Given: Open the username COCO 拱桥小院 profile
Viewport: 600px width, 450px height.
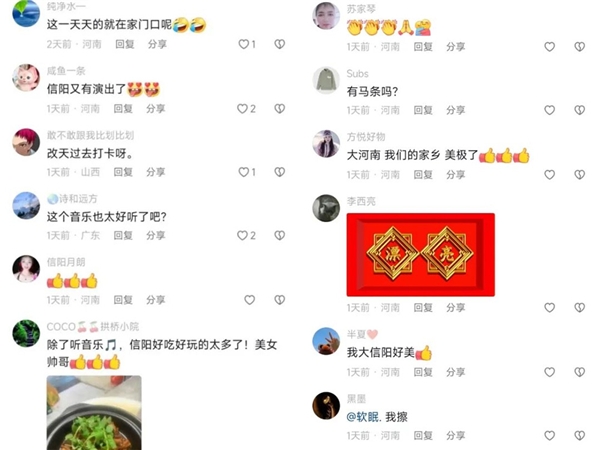Looking at the screenshot, I should click(x=93, y=327).
